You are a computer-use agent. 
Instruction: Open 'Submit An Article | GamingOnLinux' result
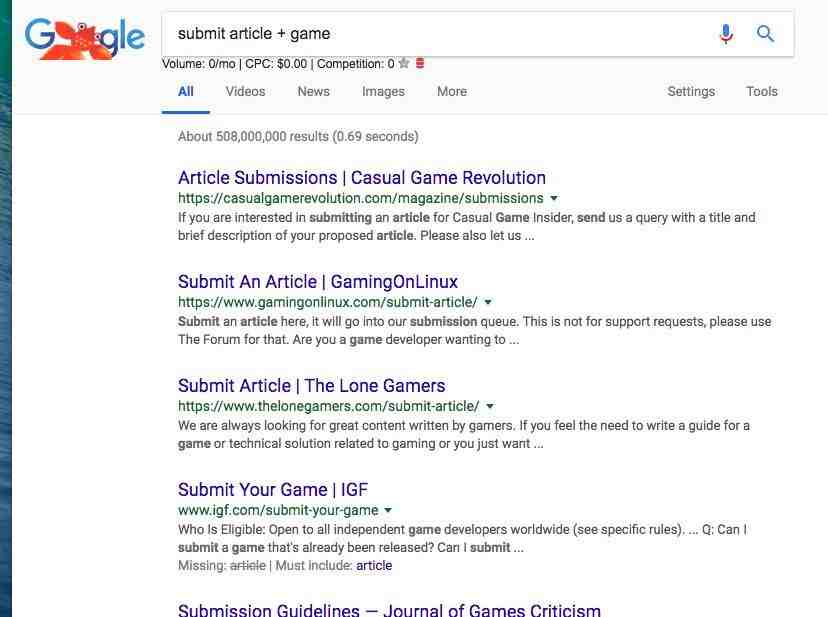(317, 282)
